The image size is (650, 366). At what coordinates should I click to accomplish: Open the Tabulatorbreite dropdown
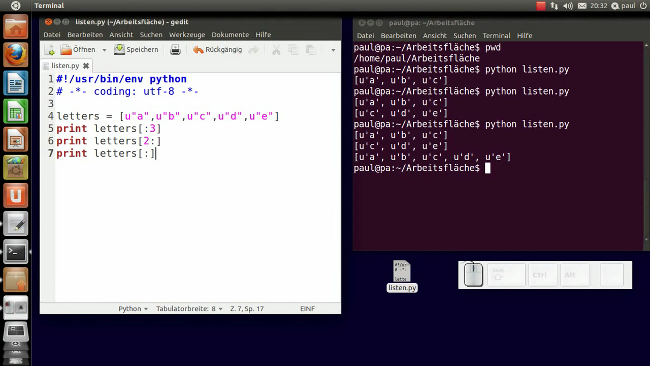189,308
